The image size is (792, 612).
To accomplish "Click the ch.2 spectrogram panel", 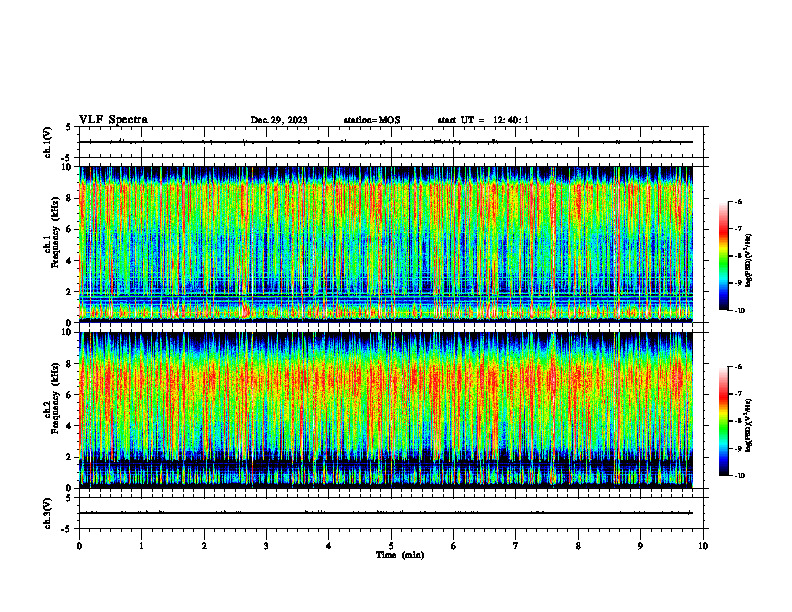I will [x=386, y=410].
